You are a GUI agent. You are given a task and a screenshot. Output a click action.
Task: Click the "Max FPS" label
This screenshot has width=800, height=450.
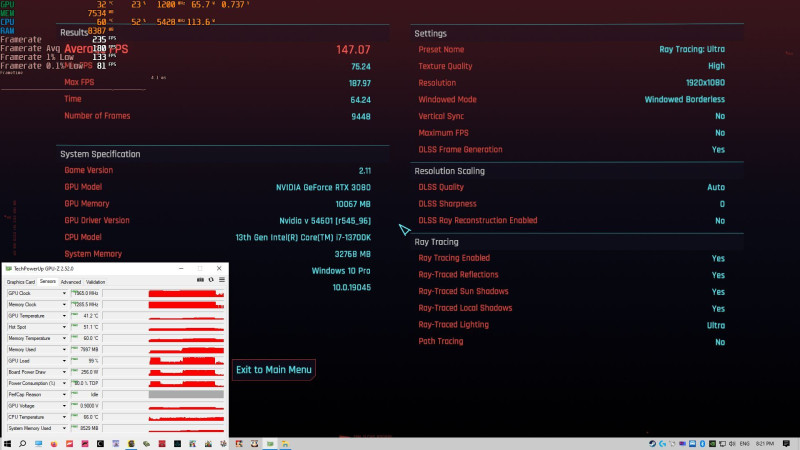(79, 82)
